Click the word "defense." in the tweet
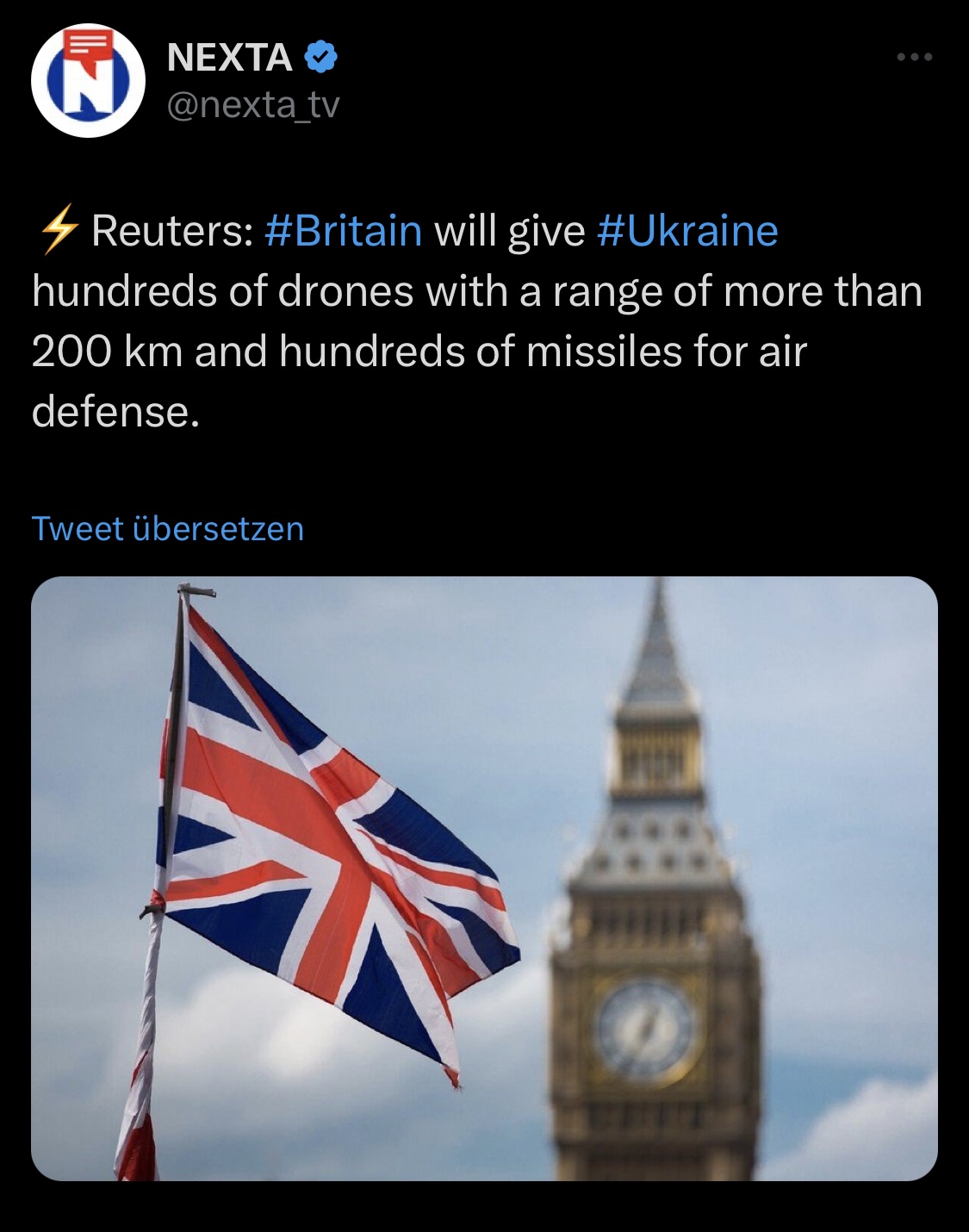Image resolution: width=969 pixels, height=1232 pixels. tap(115, 412)
